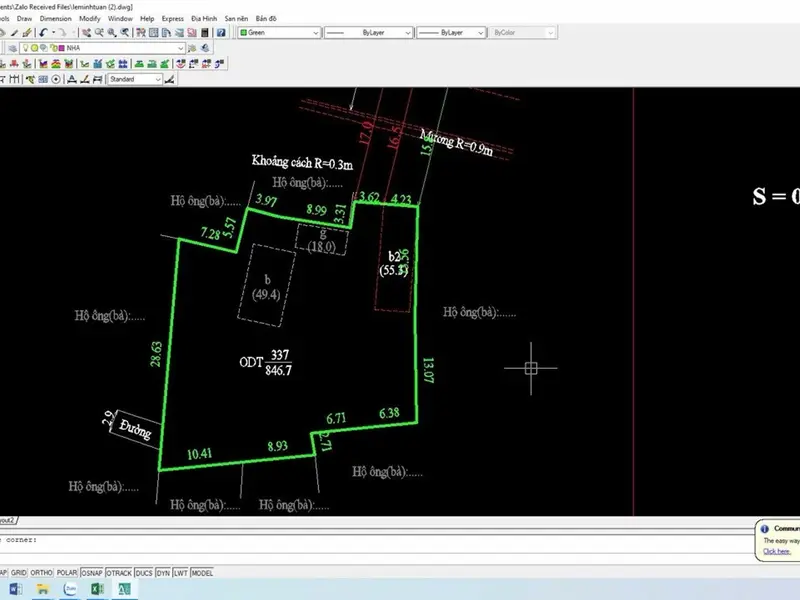Toggle LWT lineweight display
Viewport: 800px width, 600px height.
click(x=181, y=573)
